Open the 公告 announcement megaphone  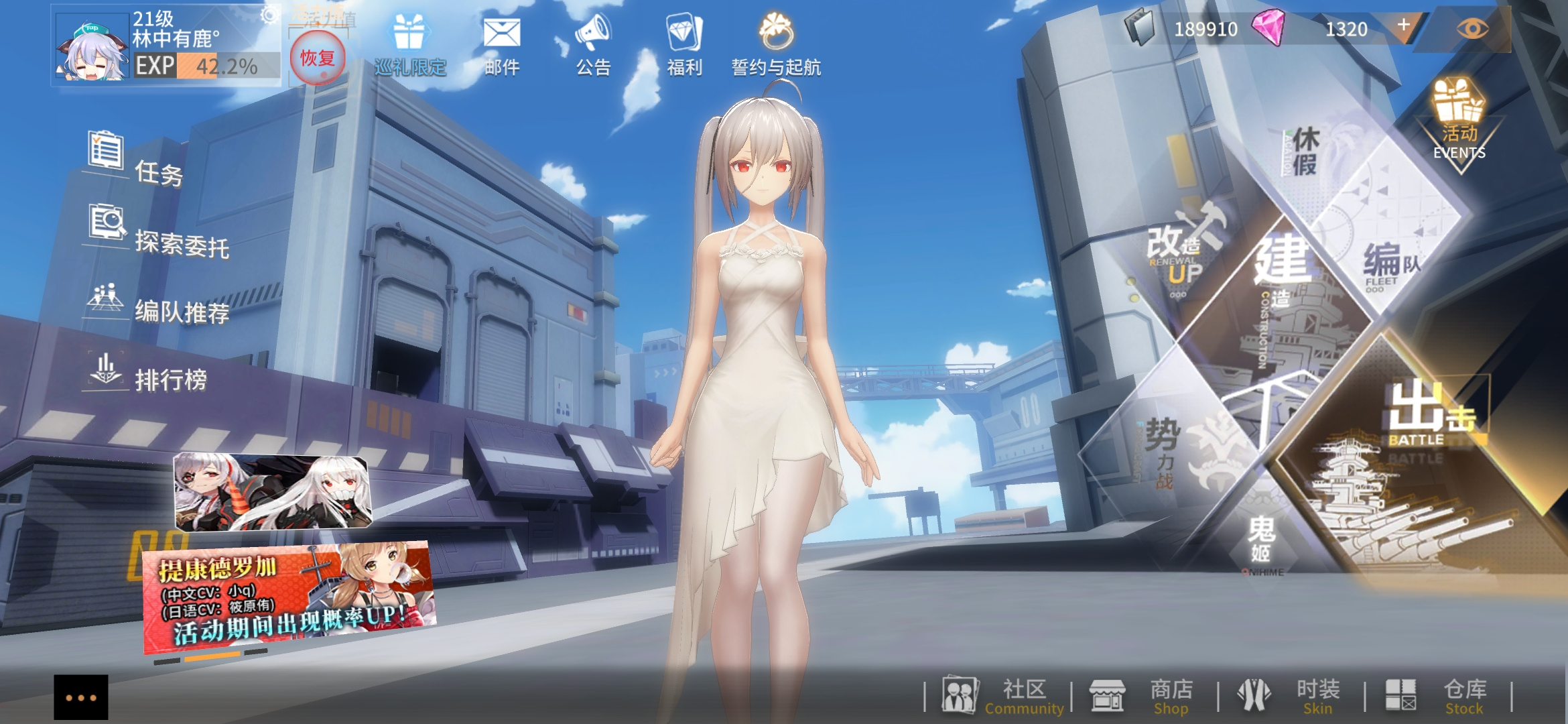point(592,32)
